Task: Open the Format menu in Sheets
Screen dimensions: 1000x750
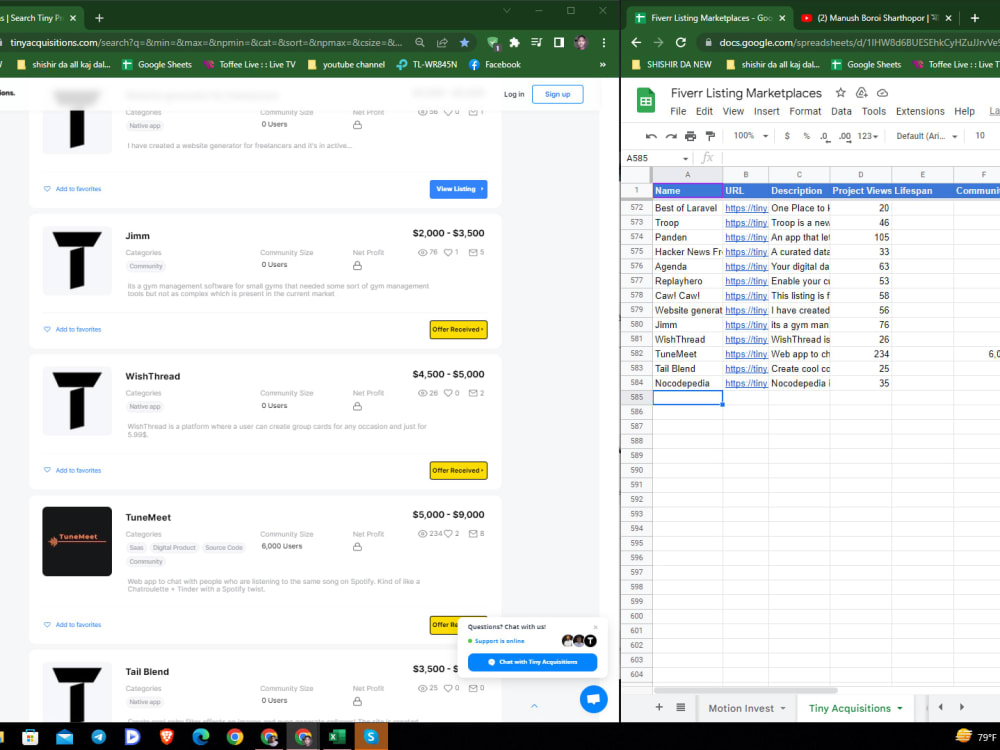Action: [x=805, y=112]
